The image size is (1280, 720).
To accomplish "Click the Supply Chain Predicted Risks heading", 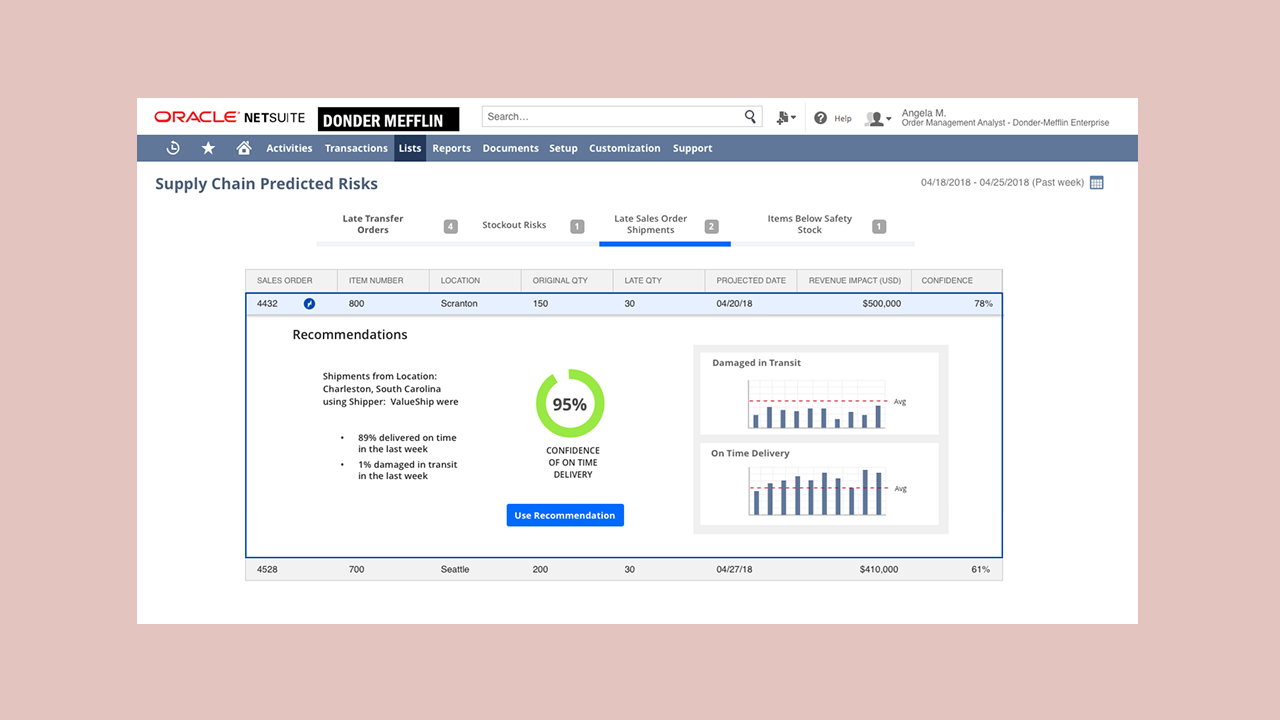I will click(266, 184).
